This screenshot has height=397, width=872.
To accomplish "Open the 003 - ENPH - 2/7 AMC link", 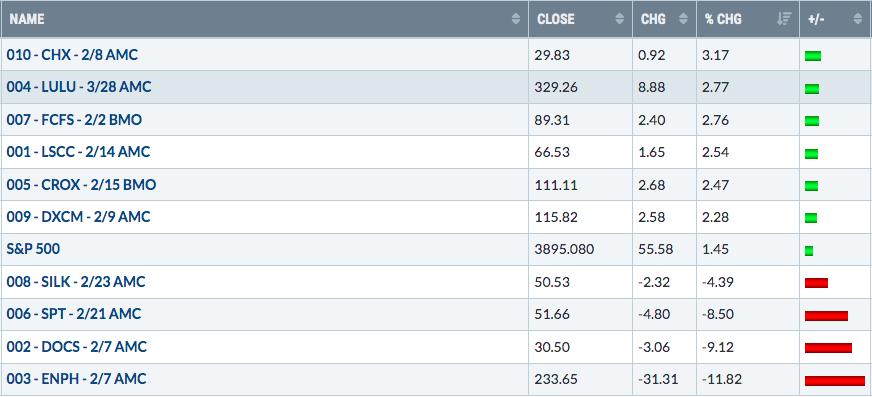I will point(77,379).
